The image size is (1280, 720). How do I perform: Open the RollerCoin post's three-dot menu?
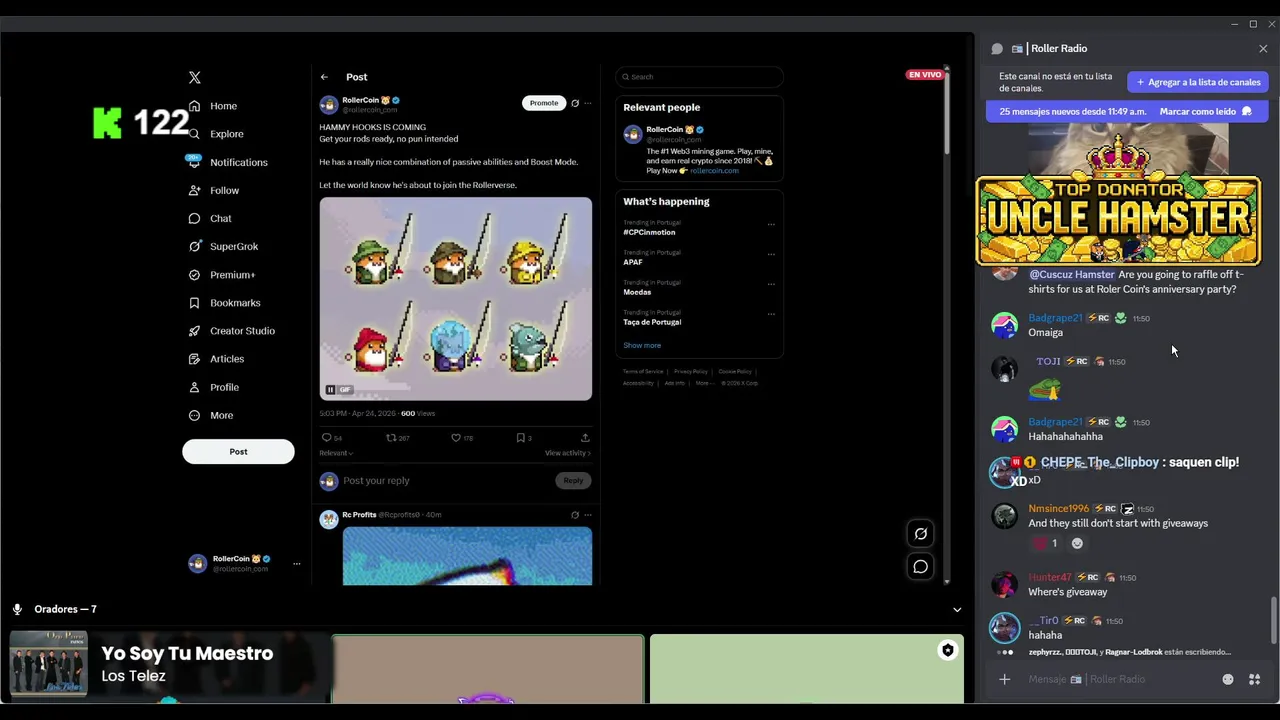[x=588, y=103]
